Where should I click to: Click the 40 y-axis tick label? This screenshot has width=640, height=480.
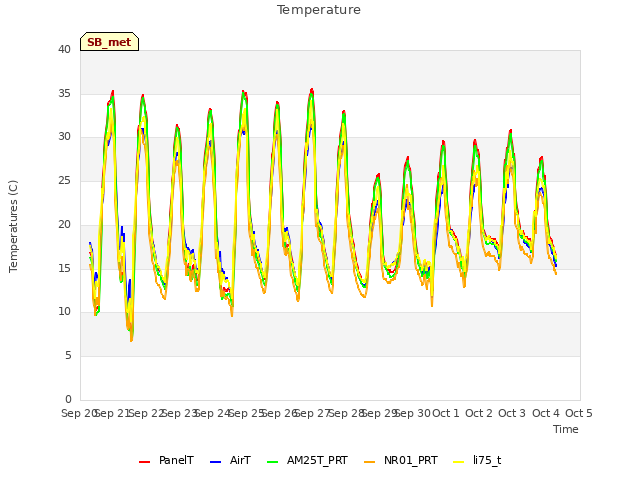(x=64, y=49)
